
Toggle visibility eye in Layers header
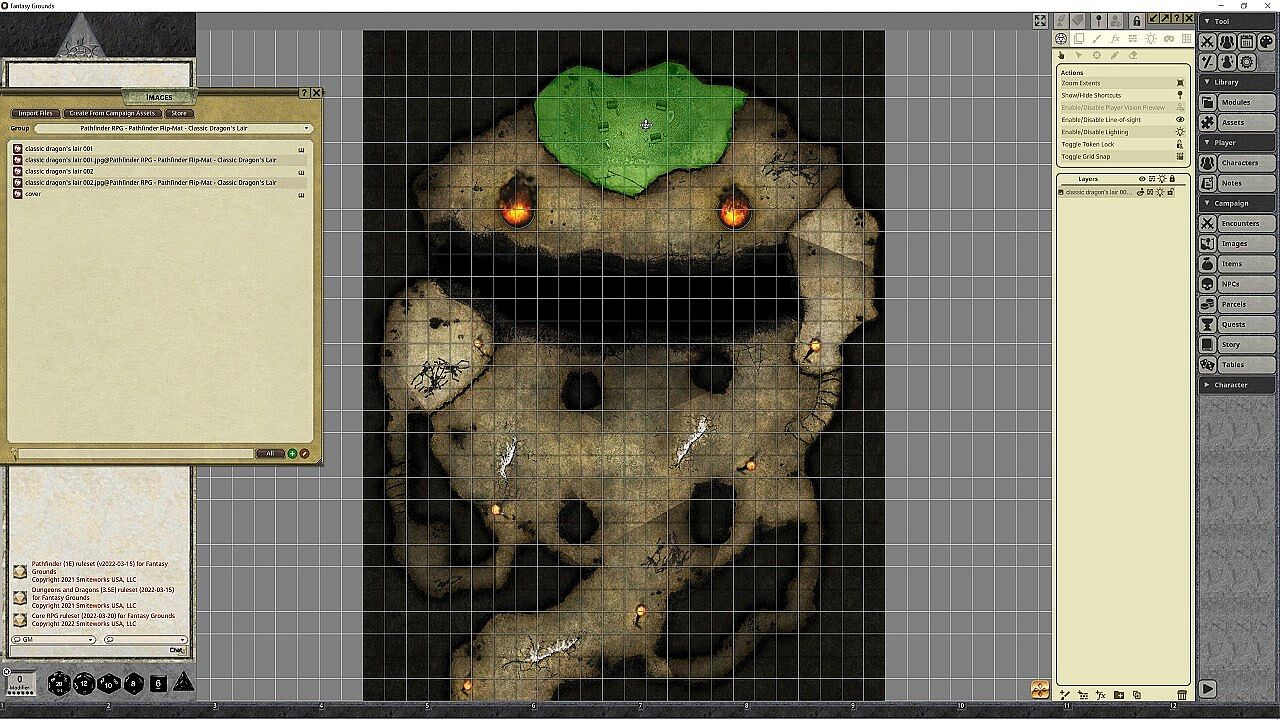tap(1142, 179)
